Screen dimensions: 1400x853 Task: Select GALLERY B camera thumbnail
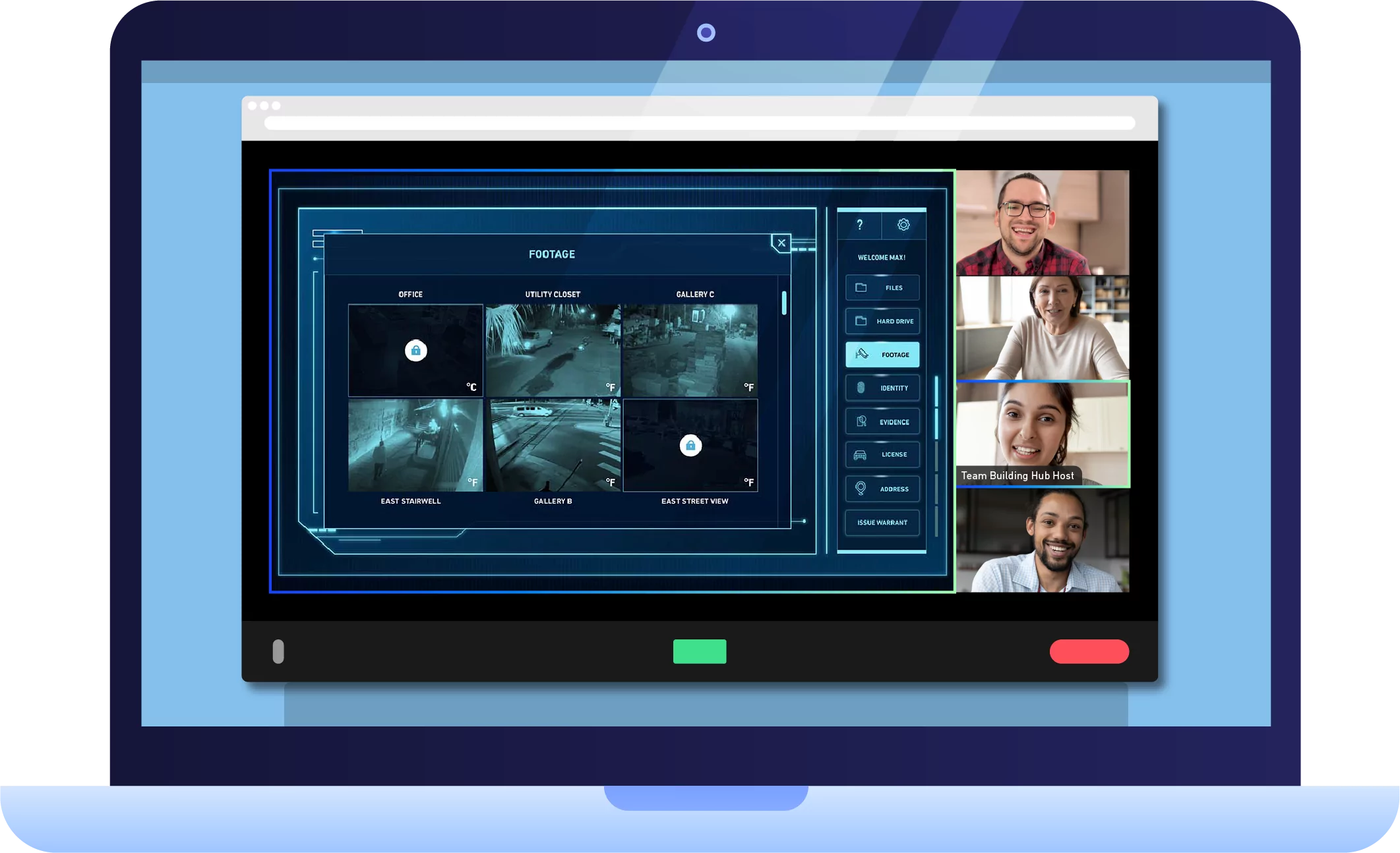[x=554, y=444]
